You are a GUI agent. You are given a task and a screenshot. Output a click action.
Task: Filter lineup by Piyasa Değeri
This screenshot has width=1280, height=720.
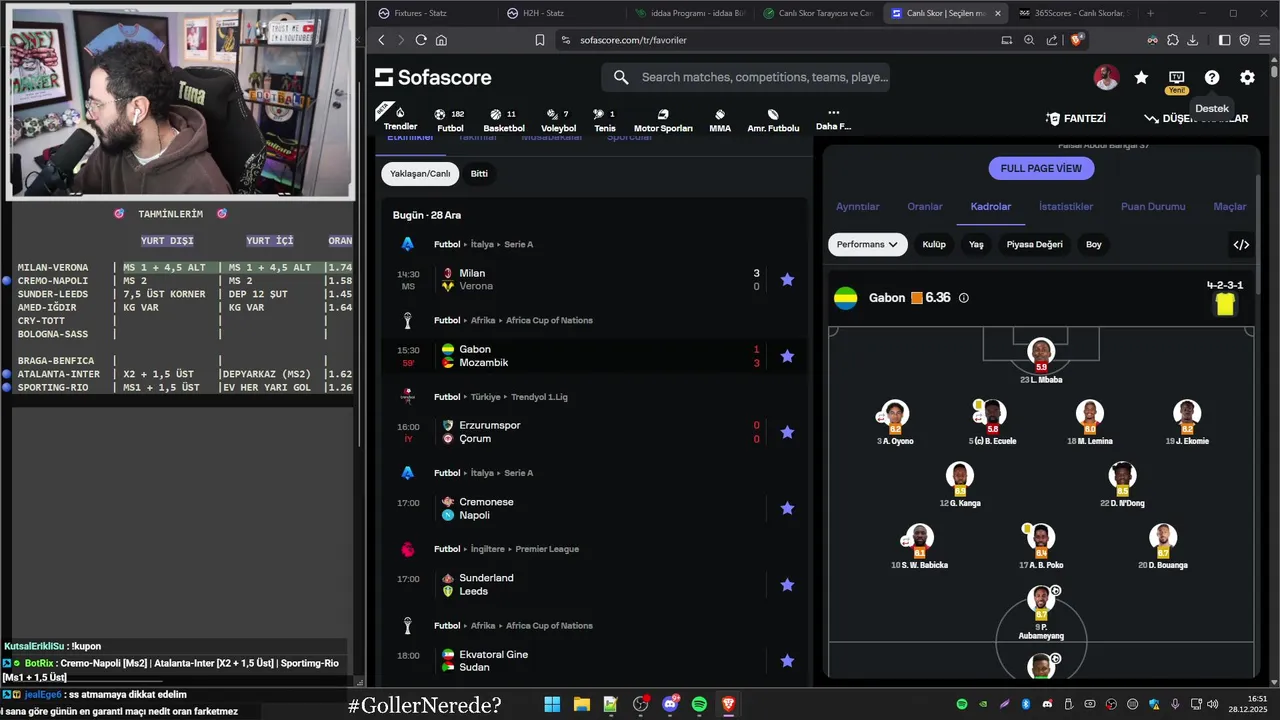tap(1034, 244)
